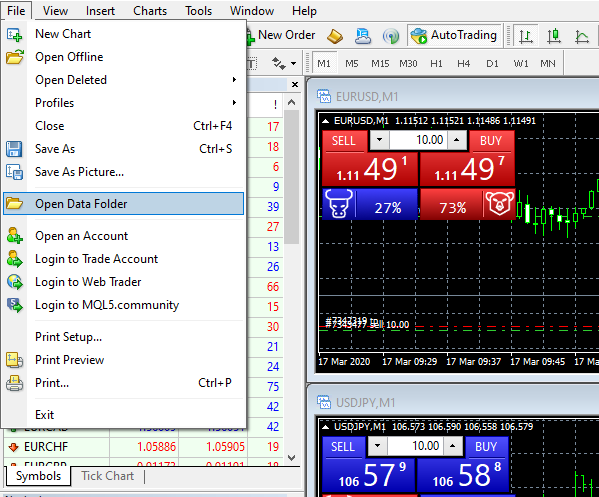Open the MetaEditor yellow book icon

(335, 36)
